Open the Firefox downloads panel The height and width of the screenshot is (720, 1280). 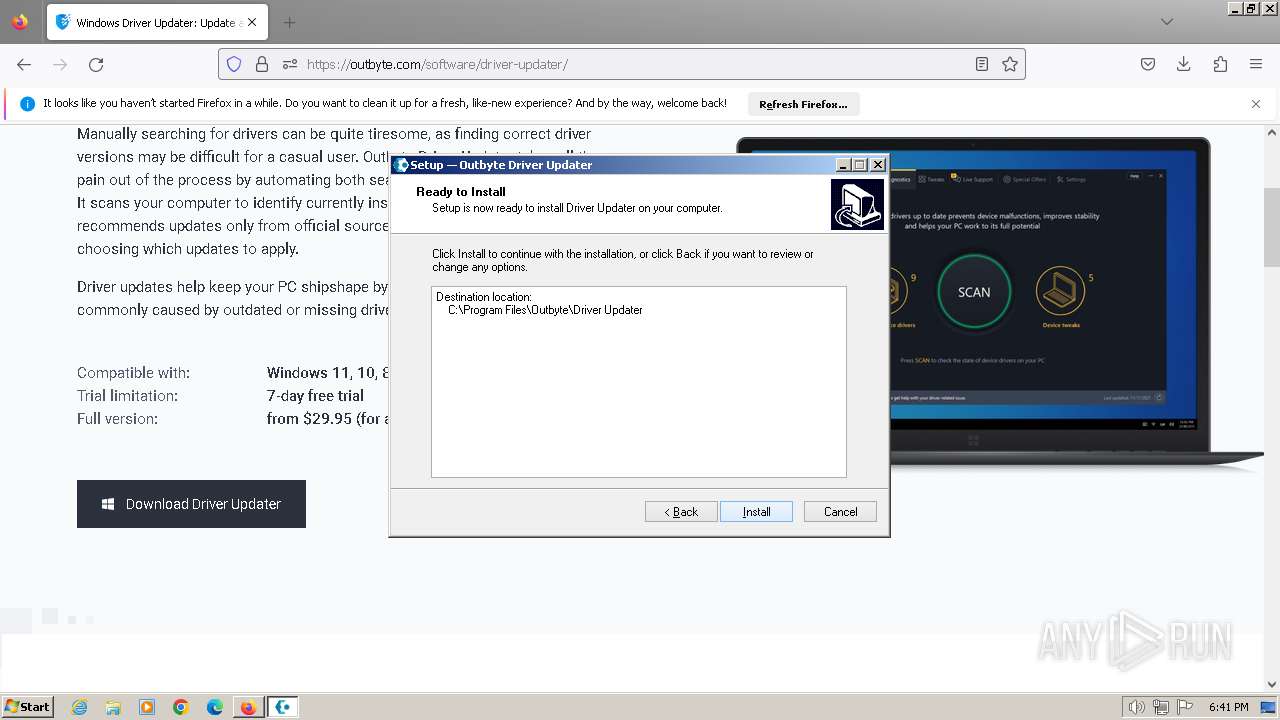[1184, 64]
